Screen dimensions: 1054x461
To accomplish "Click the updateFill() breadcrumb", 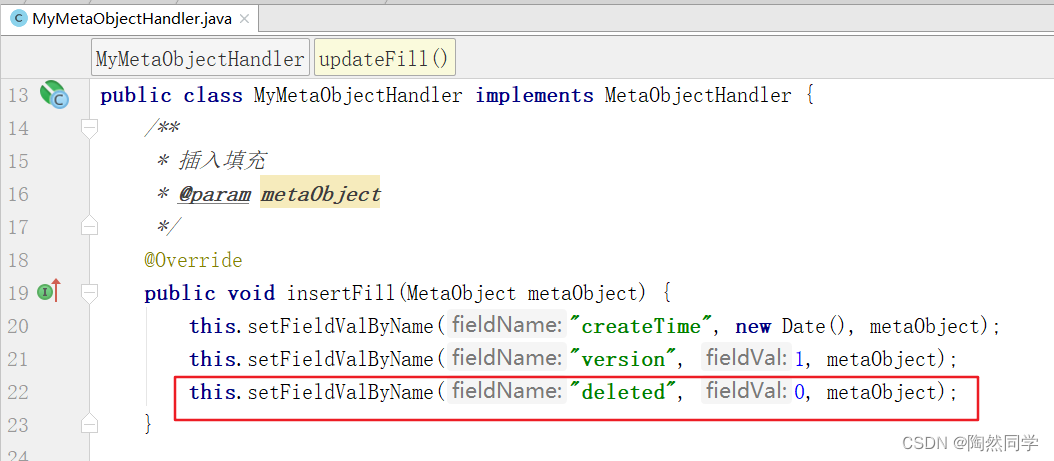I will (385, 59).
